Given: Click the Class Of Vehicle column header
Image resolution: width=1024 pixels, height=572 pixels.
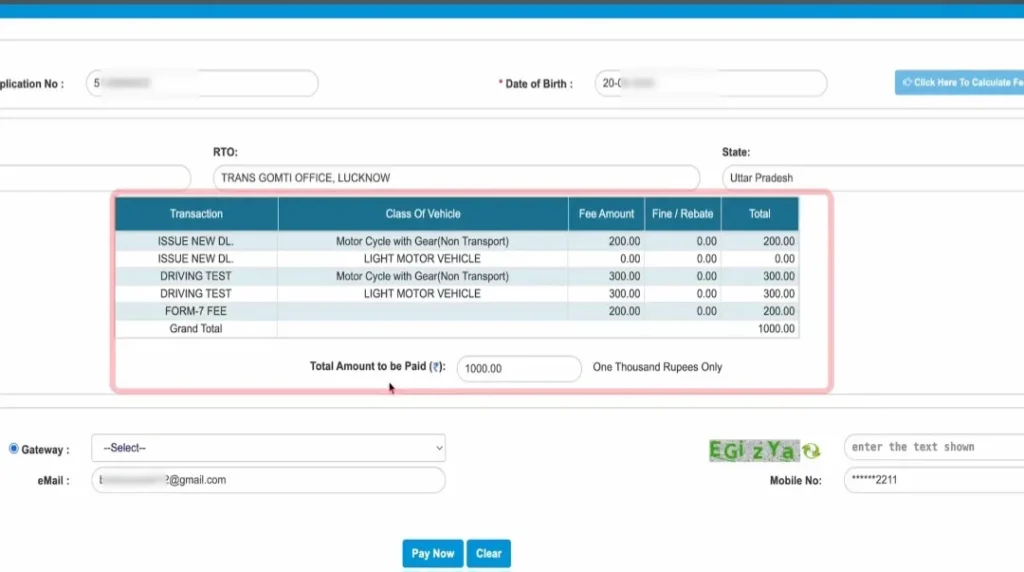Looking at the screenshot, I should pyautogui.click(x=423, y=214).
